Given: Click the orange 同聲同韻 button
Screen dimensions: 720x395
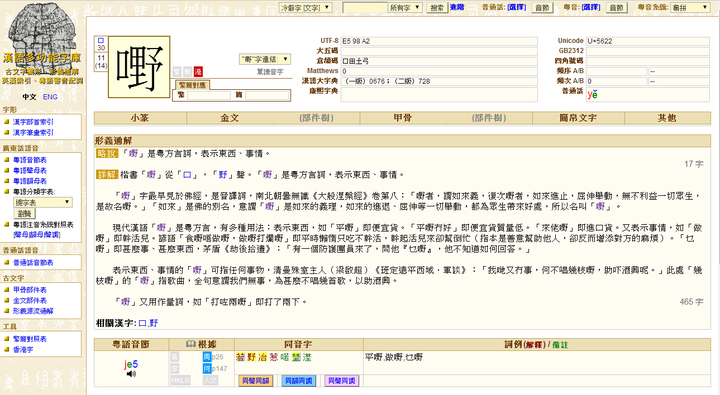Looking at the screenshot, I should 256,381.
